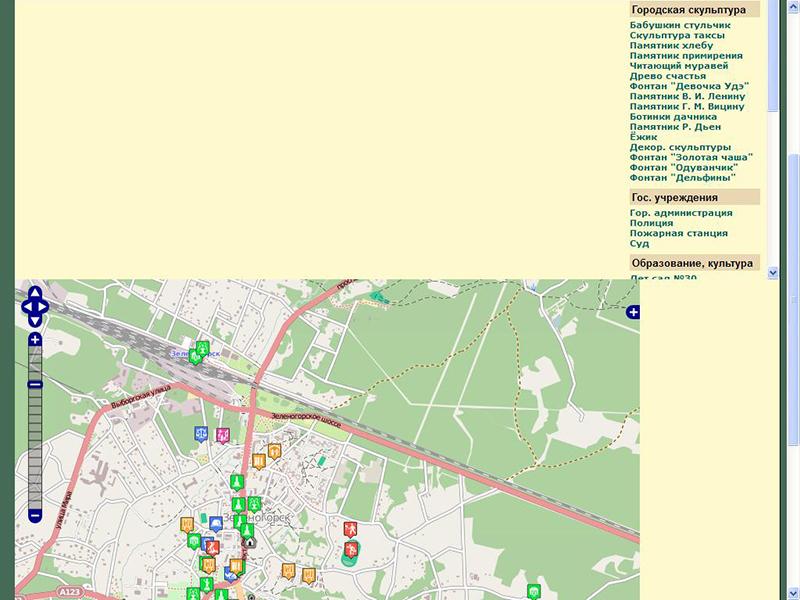The height and width of the screenshot is (600, 800).
Task: Pan the map up with the north arrow
Action: click(35, 293)
